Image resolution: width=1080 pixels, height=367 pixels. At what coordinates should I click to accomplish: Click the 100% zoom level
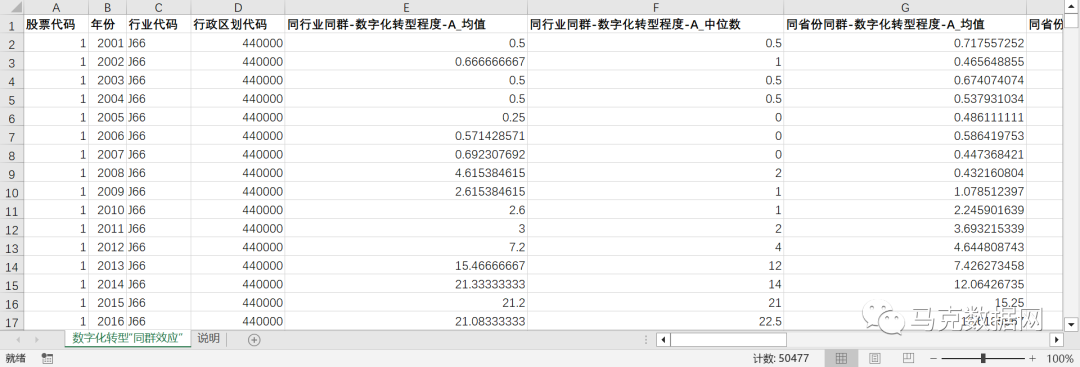coord(1059,358)
